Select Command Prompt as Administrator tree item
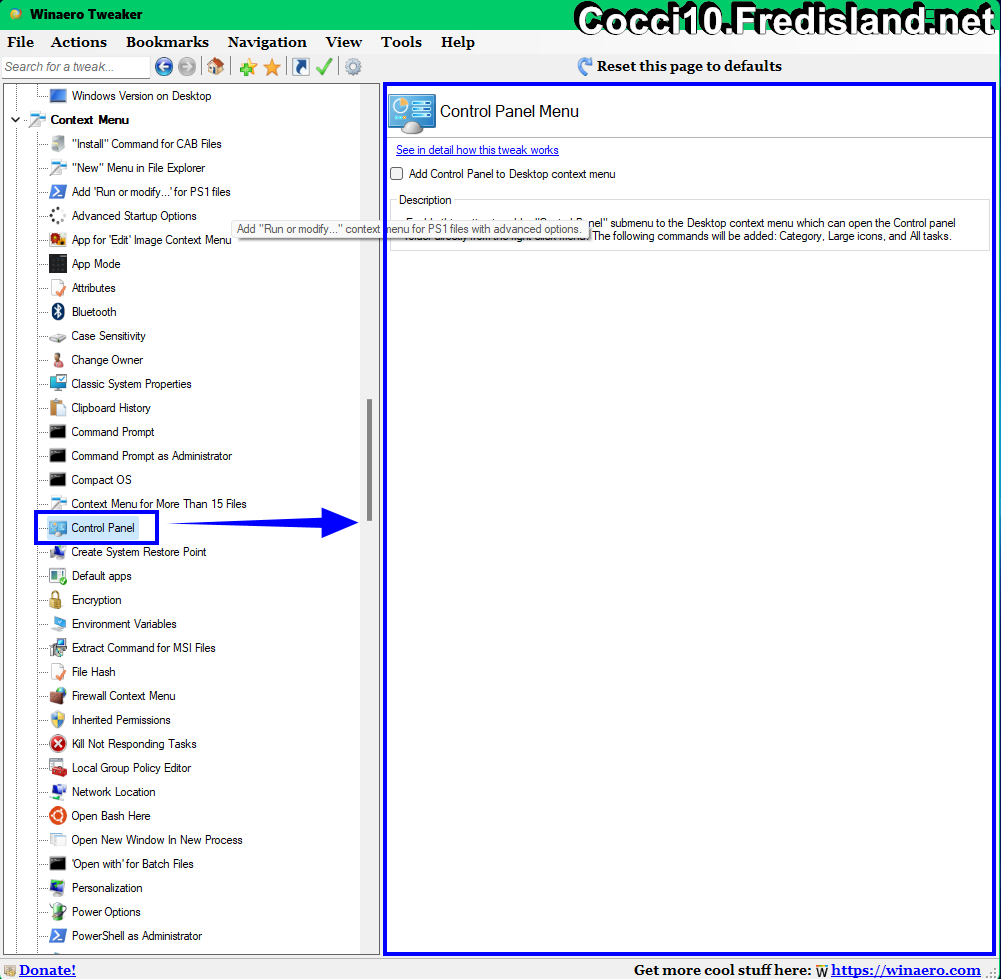 click(151, 456)
